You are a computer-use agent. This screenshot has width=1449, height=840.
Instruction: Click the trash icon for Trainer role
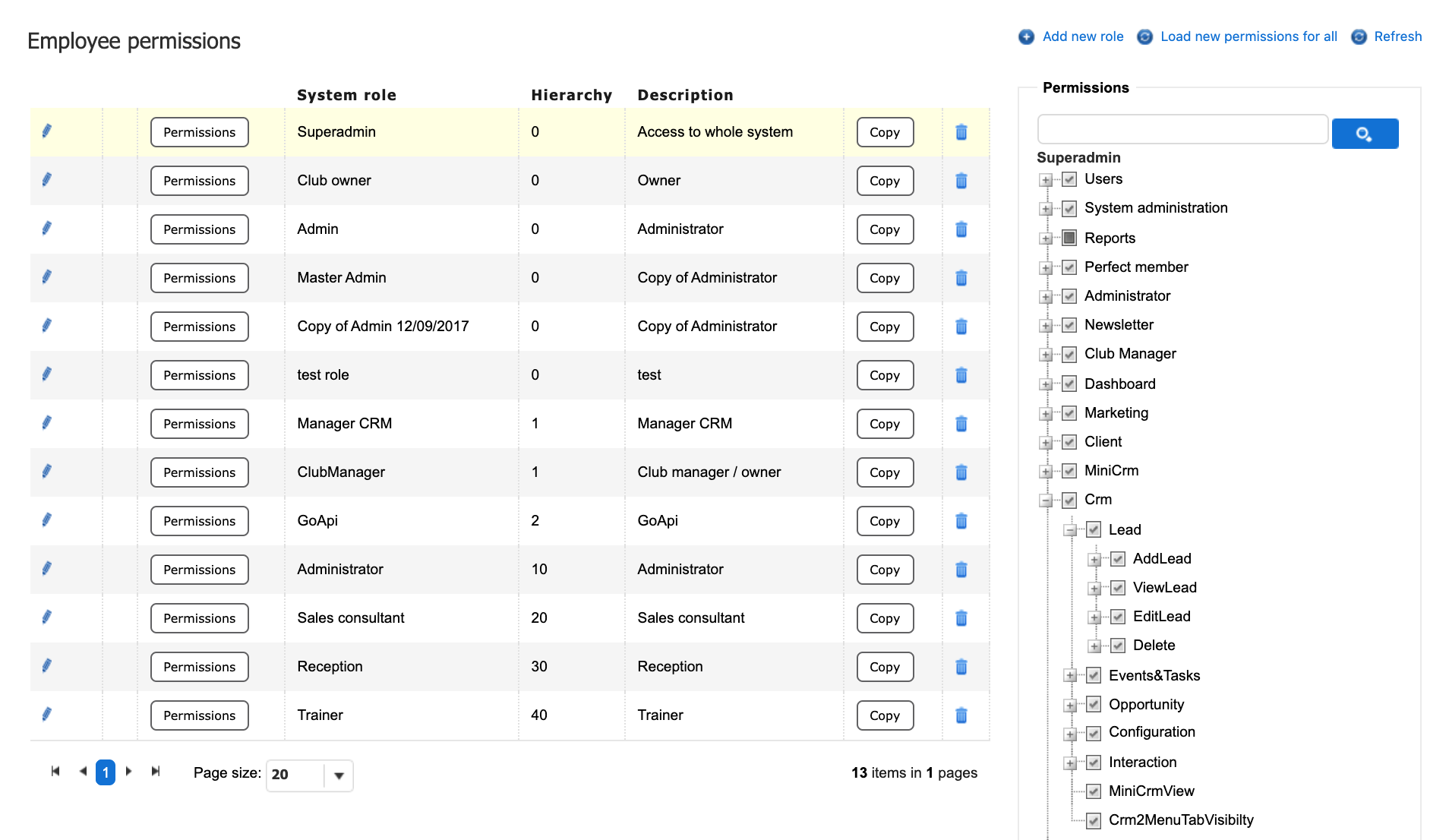pos(961,715)
